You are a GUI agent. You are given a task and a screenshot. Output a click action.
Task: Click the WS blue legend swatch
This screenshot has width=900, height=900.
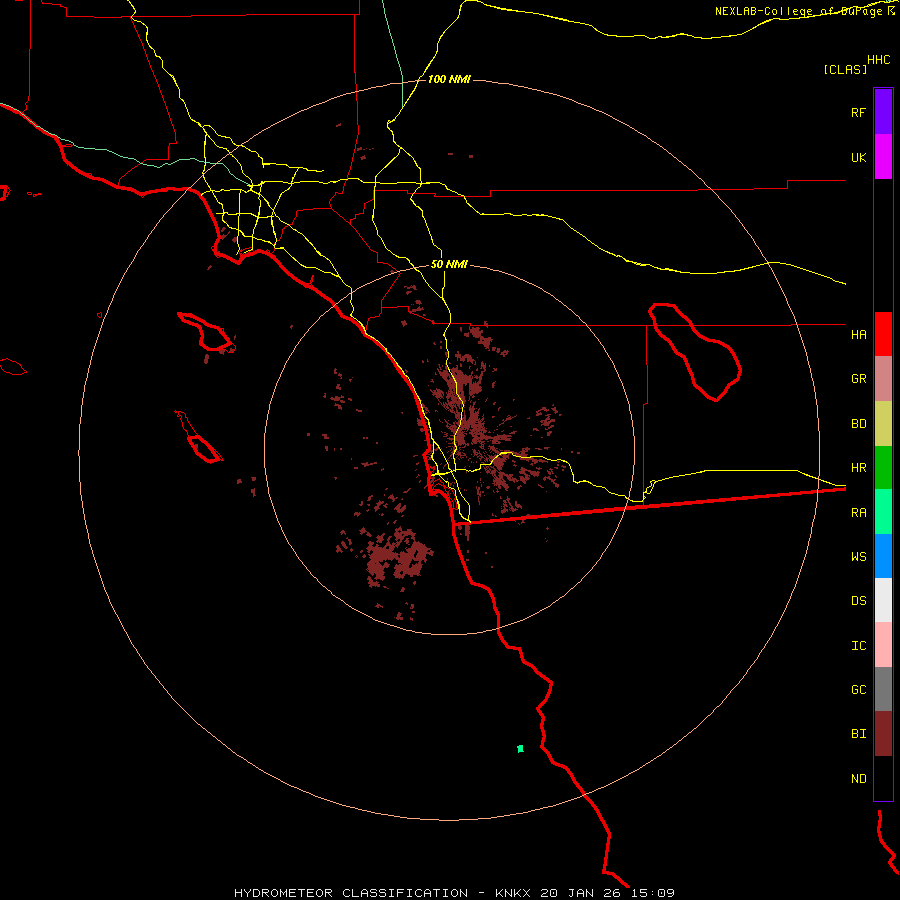click(x=883, y=556)
